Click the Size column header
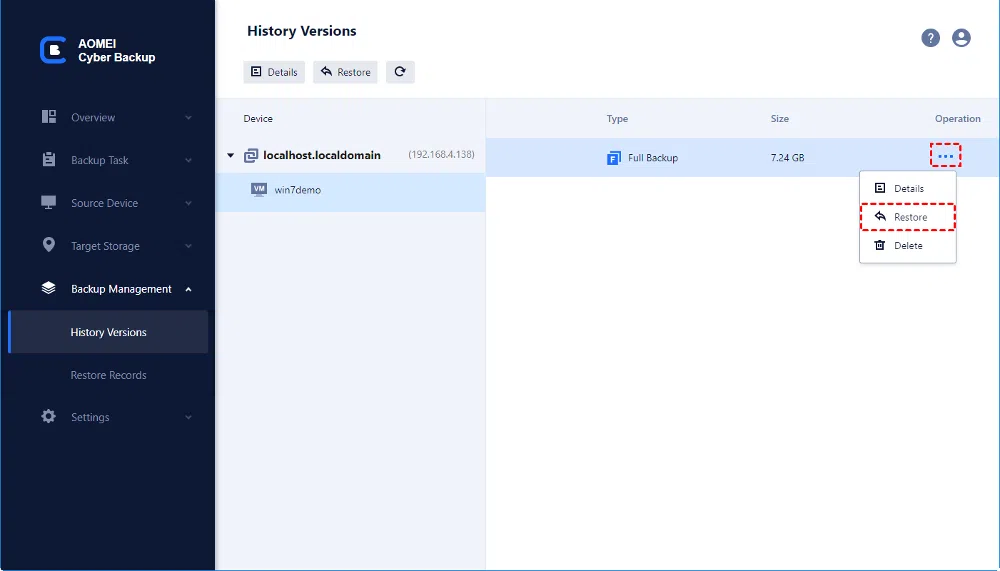The width and height of the screenshot is (1000, 571). point(779,119)
